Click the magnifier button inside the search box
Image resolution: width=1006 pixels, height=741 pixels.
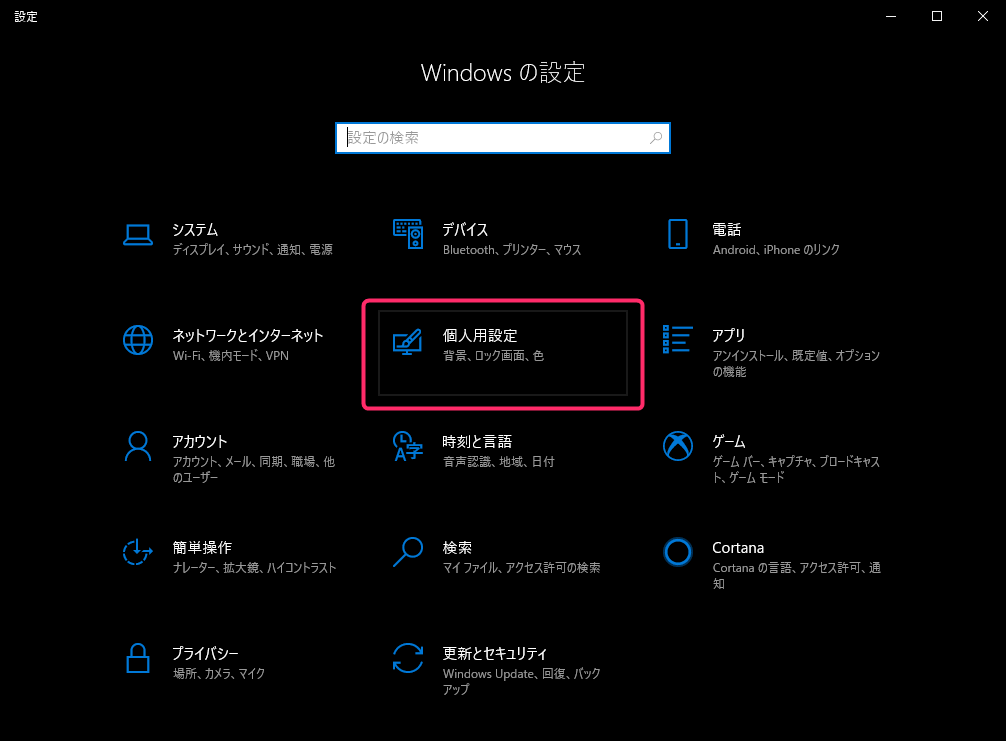tap(656, 138)
